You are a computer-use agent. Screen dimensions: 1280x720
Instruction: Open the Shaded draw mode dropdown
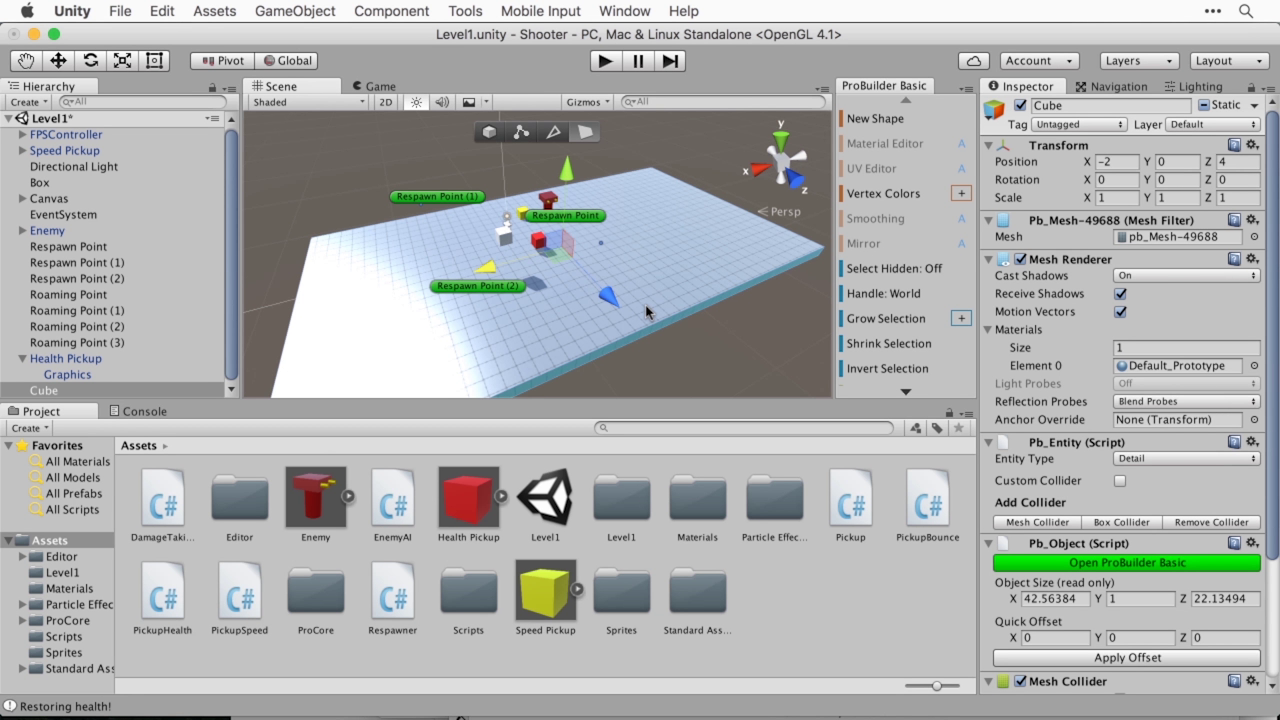tap(309, 102)
